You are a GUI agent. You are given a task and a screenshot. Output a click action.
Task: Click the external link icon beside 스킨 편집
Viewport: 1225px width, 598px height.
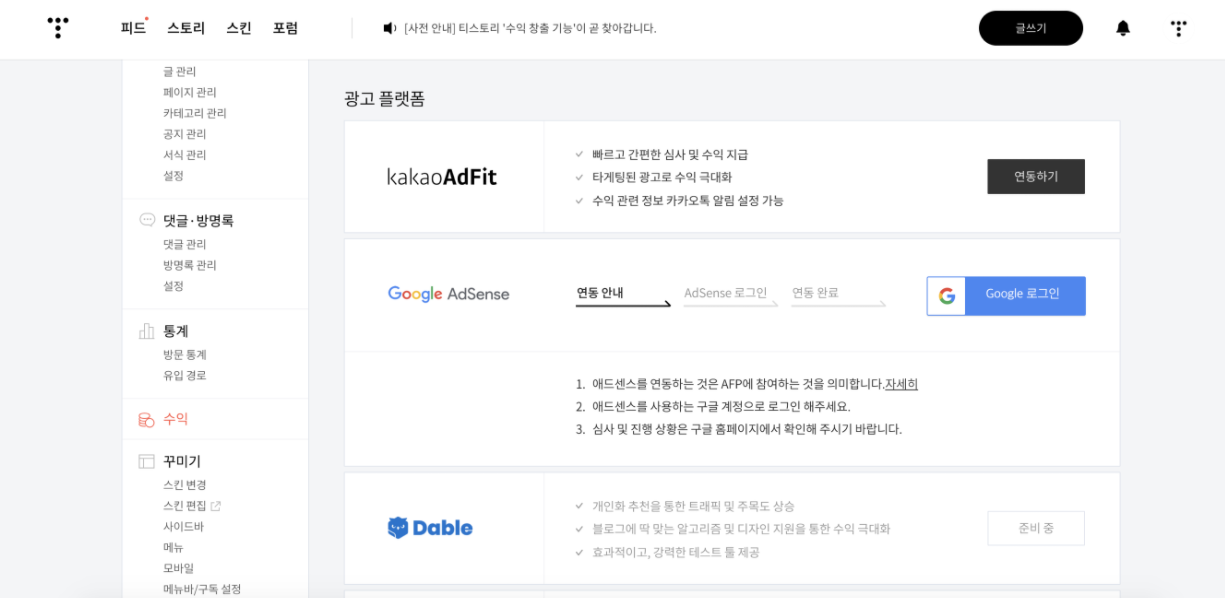coord(216,506)
